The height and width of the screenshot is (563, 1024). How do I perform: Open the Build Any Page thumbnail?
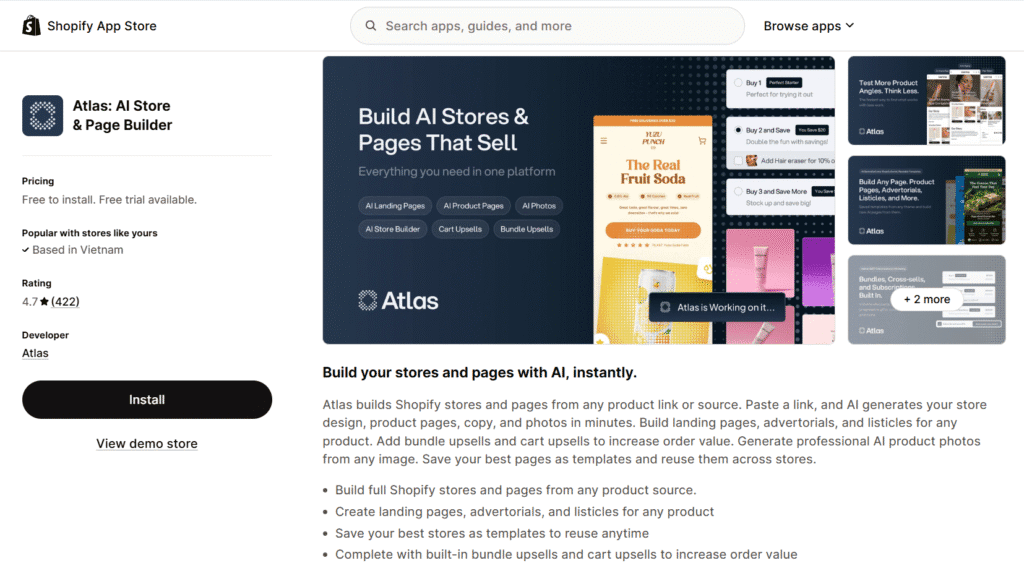(x=927, y=200)
